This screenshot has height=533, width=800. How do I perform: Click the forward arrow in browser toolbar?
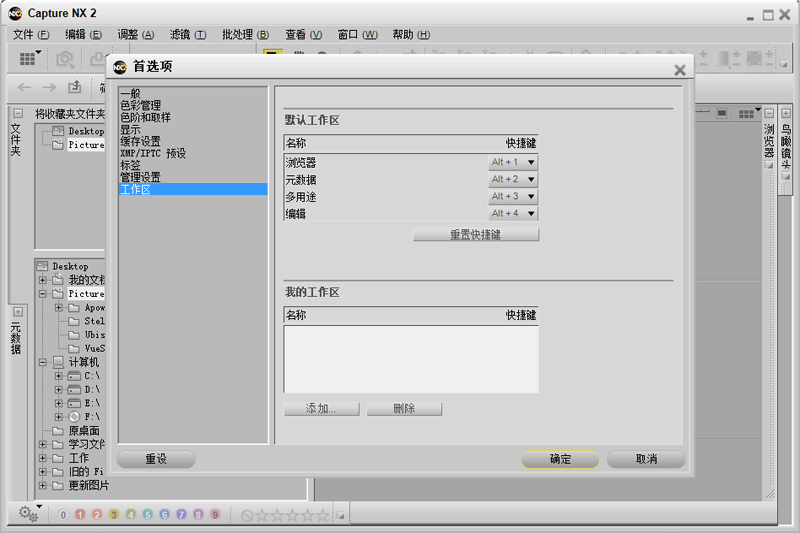(x=49, y=87)
